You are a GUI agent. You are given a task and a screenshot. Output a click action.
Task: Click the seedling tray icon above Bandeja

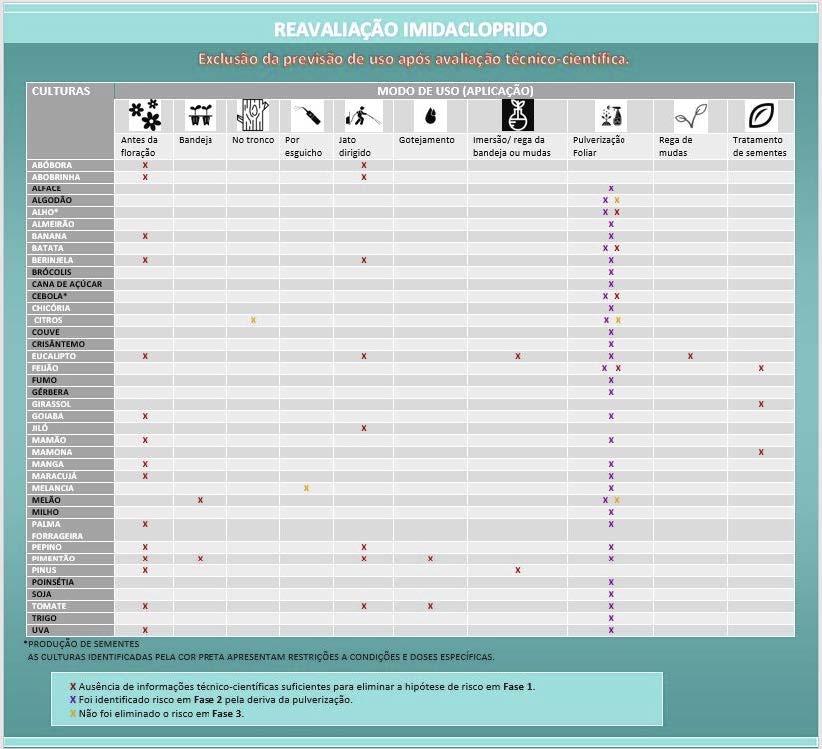click(200, 116)
